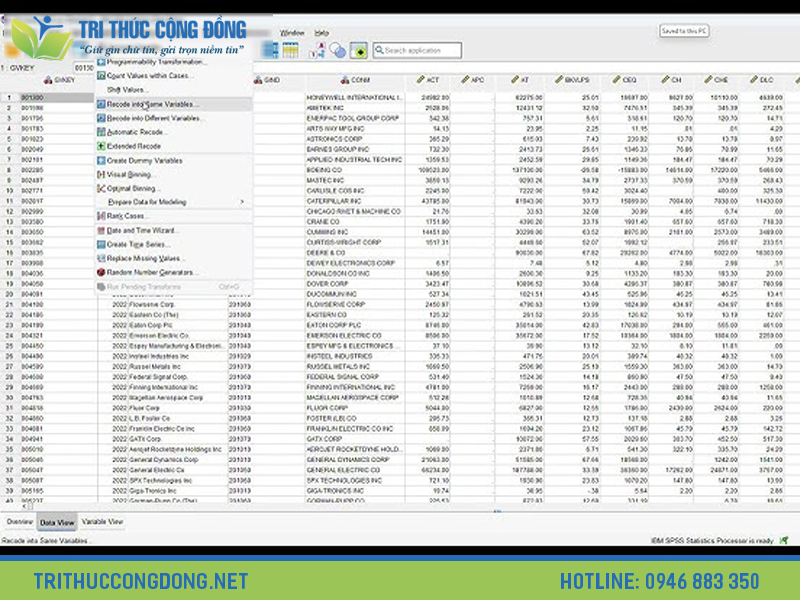
Task: Select Automatic Recode entry
Action: click(174, 132)
